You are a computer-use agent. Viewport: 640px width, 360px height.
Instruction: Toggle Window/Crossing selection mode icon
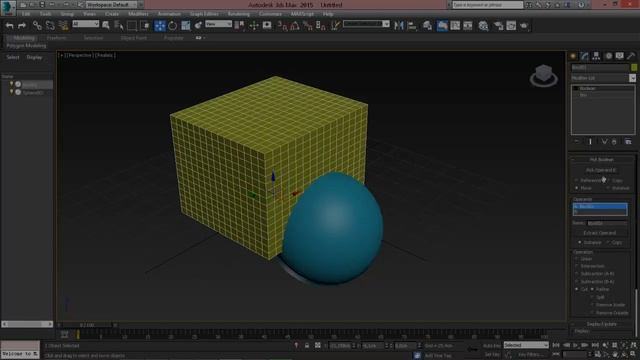[x=145, y=26]
